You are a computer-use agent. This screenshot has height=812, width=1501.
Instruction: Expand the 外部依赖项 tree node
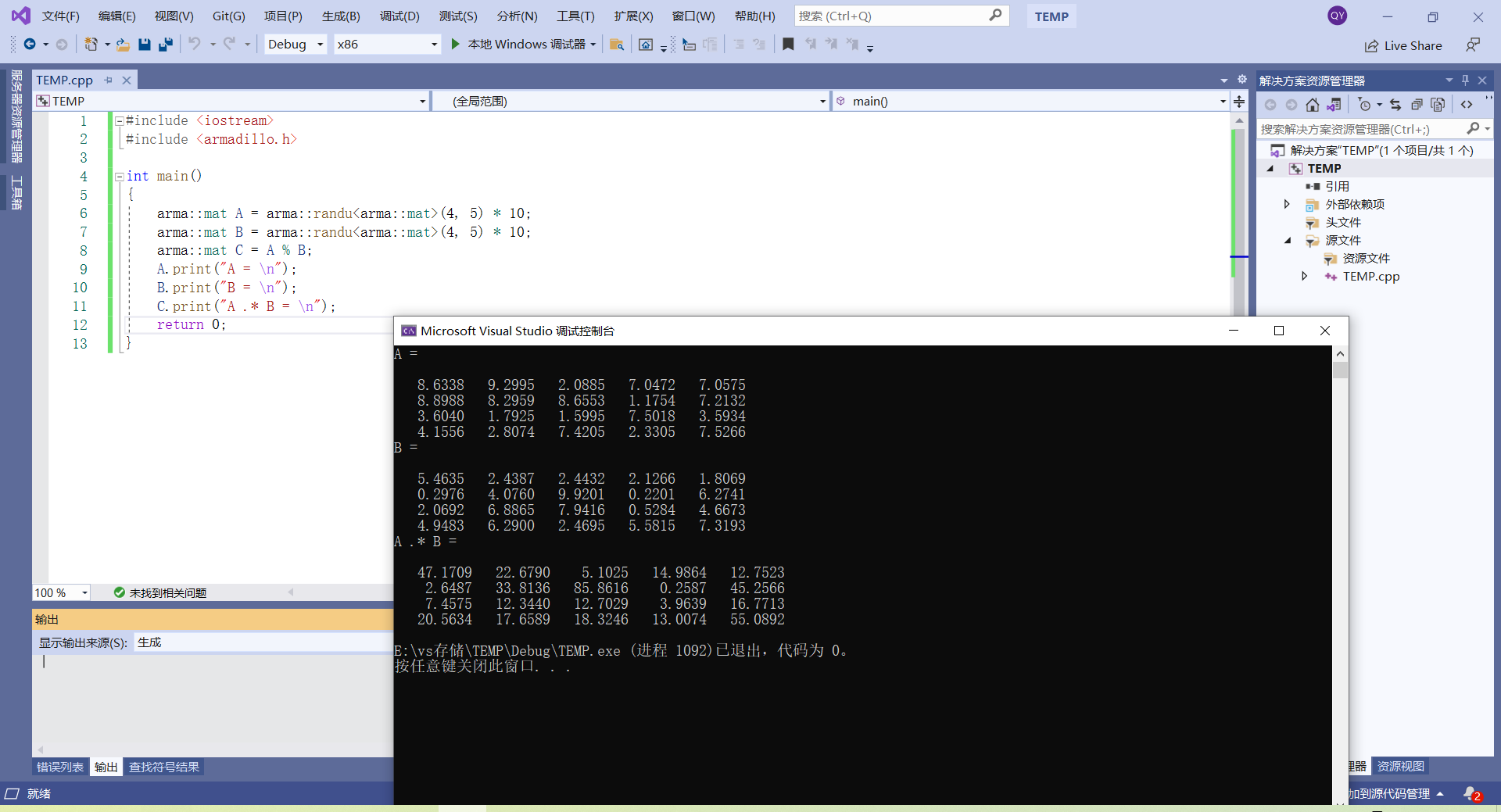pyautogui.click(x=1287, y=204)
